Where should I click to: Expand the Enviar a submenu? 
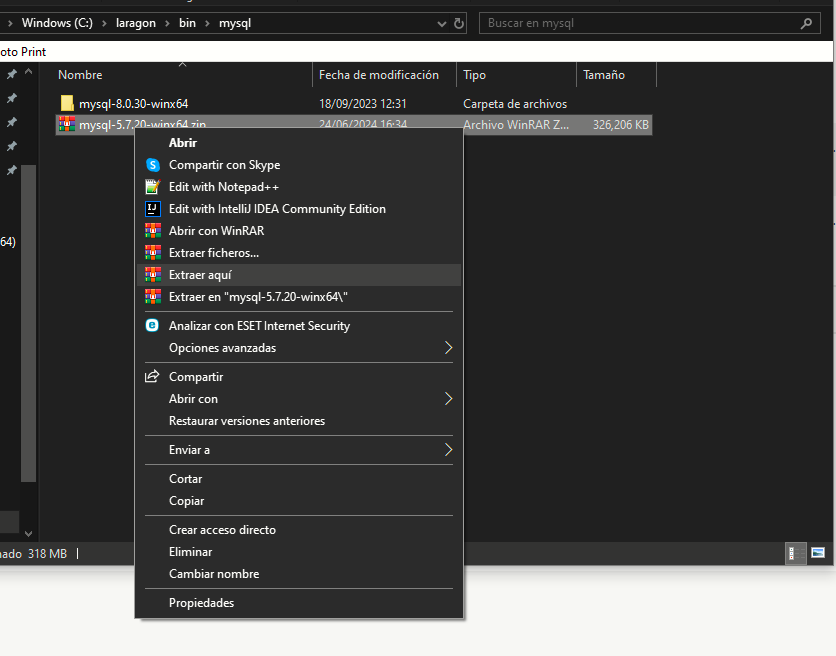pyautogui.click(x=190, y=450)
